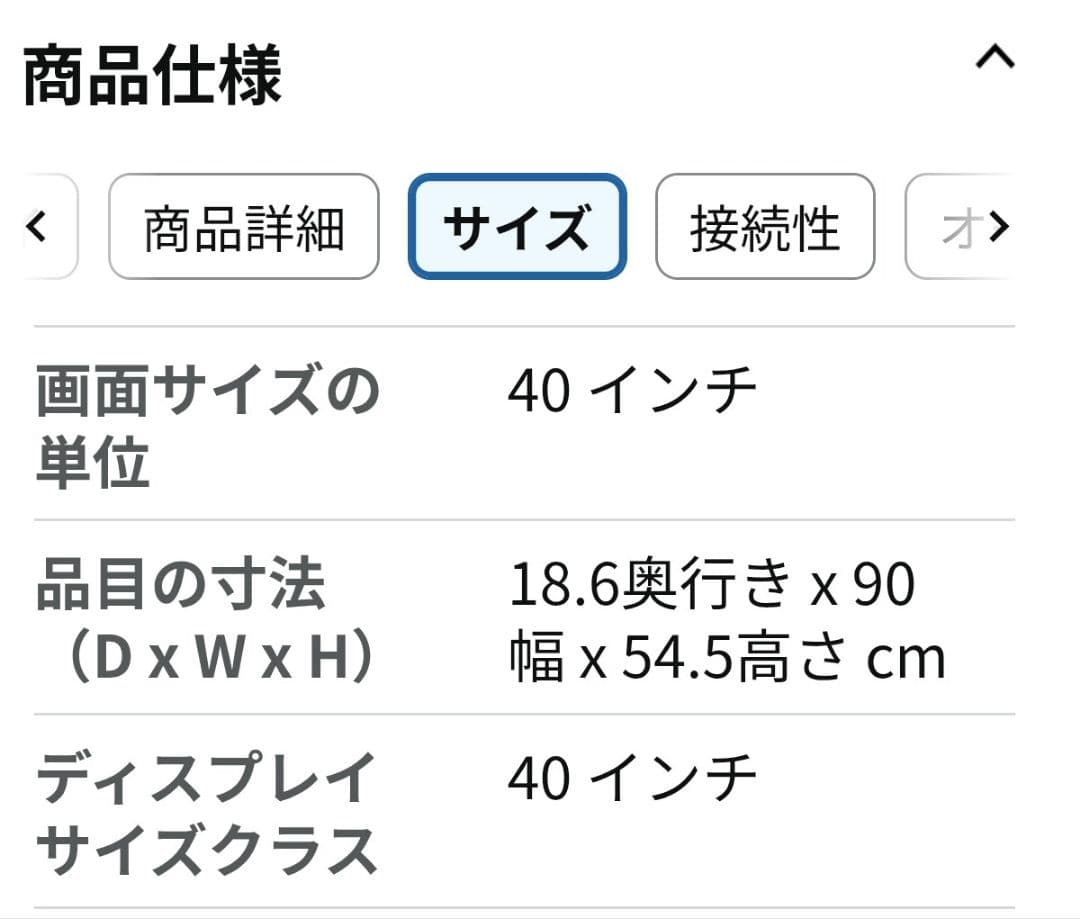The height and width of the screenshot is (919, 1080).
Task: Click the 54.5高さ cm measurement text
Action: click(x=730, y=657)
